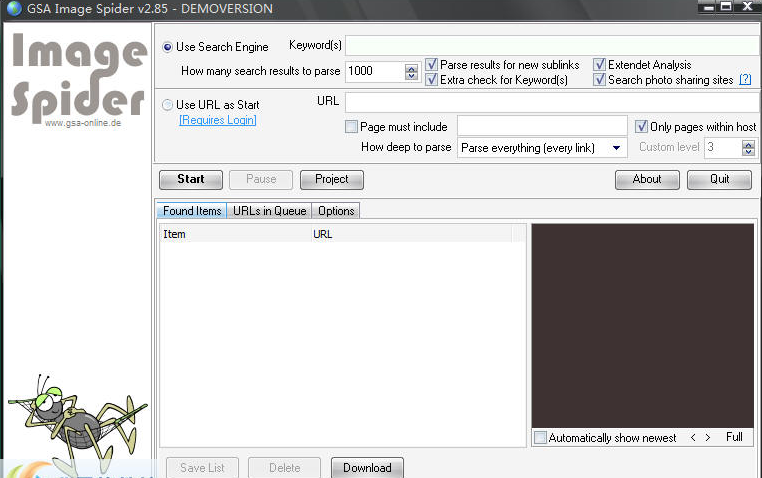Open the Requires Login link
The image size is (762, 478).
click(218, 120)
